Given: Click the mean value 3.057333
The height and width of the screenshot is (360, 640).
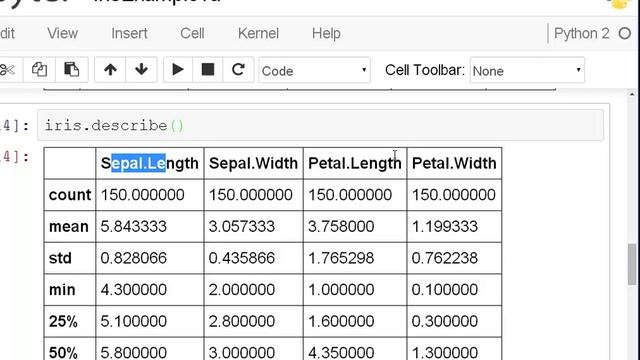Looking at the screenshot, I should tap(242, 227).
